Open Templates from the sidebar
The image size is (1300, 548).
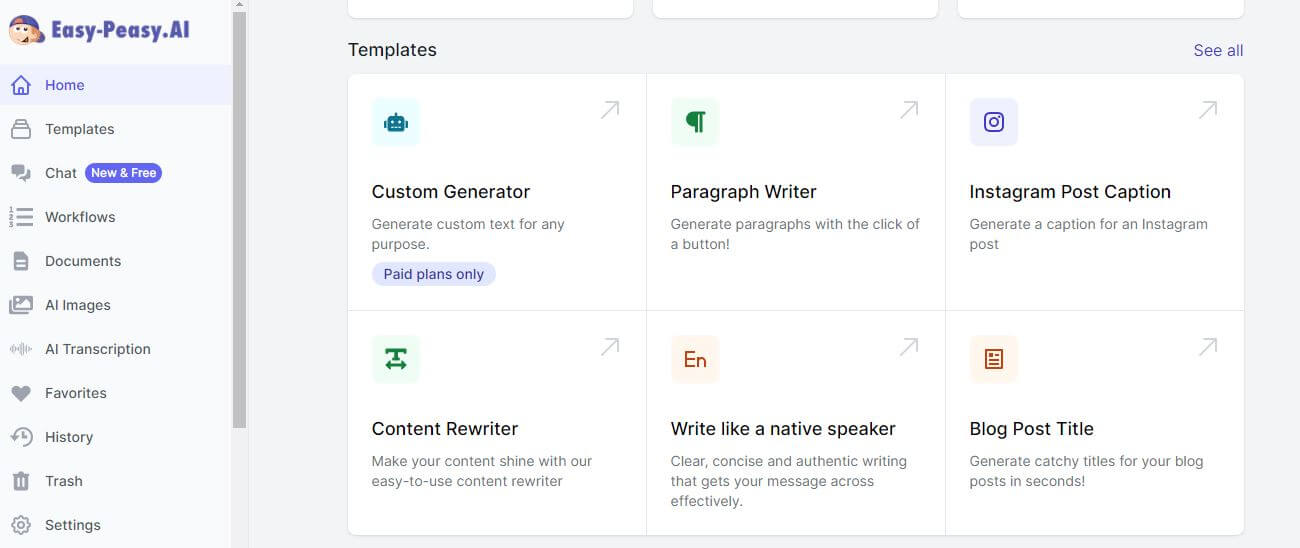pos(79,129)
